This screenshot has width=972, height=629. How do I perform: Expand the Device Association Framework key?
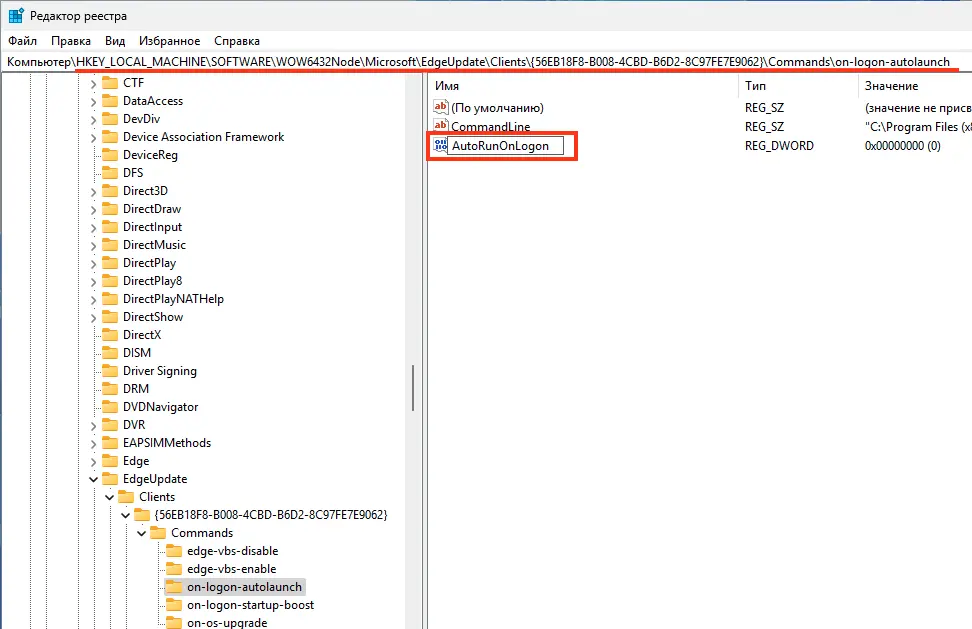94,137
